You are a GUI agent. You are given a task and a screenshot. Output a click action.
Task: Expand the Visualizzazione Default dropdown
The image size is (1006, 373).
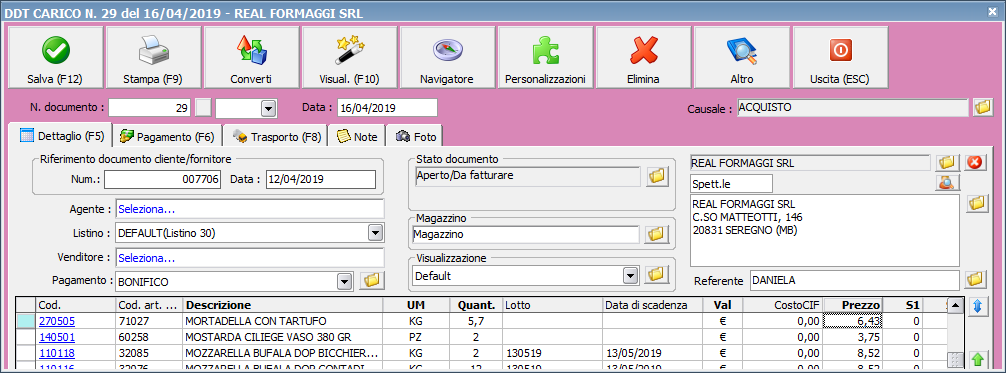[632, 275]
